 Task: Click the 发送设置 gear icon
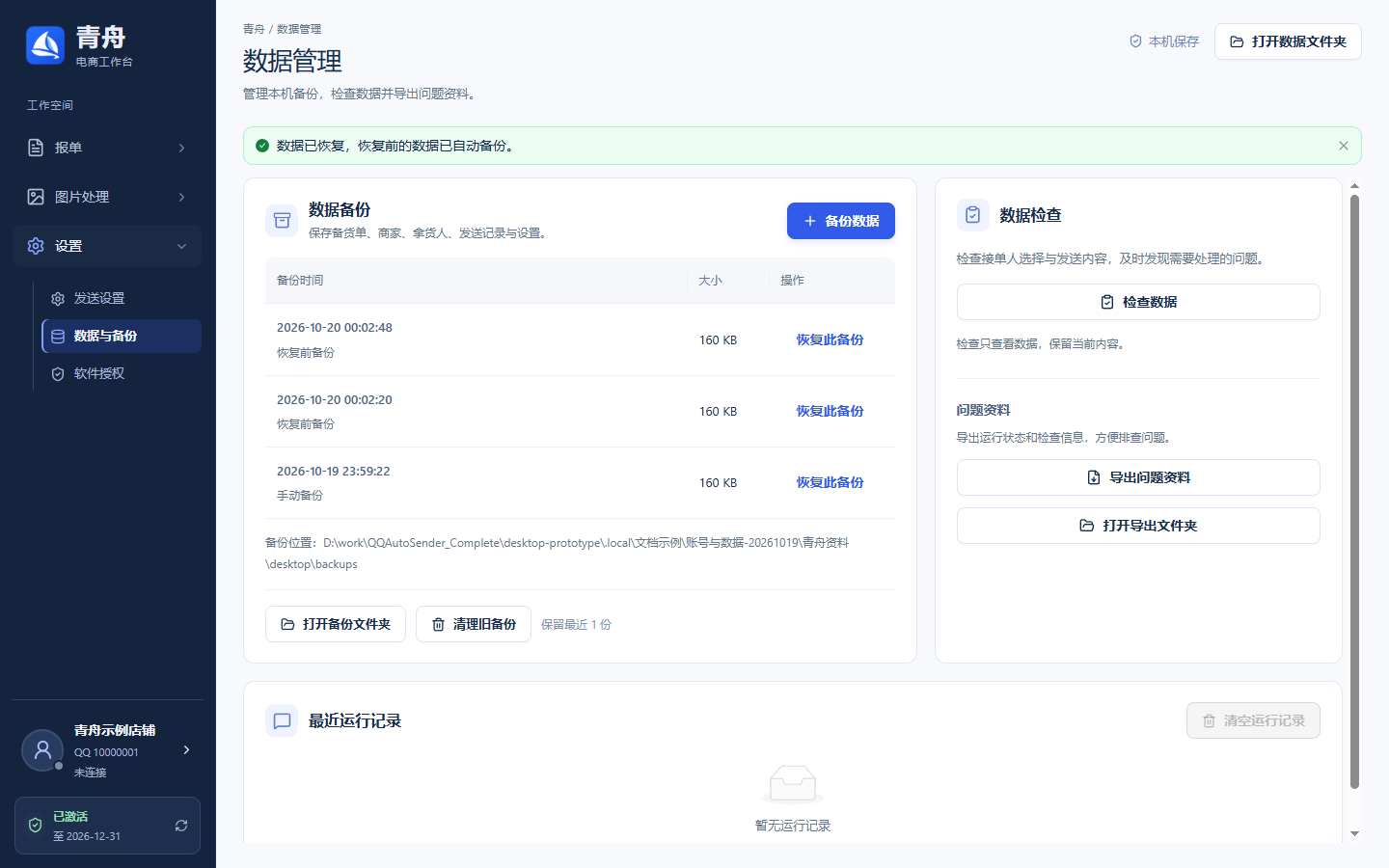tap(58, 299)
